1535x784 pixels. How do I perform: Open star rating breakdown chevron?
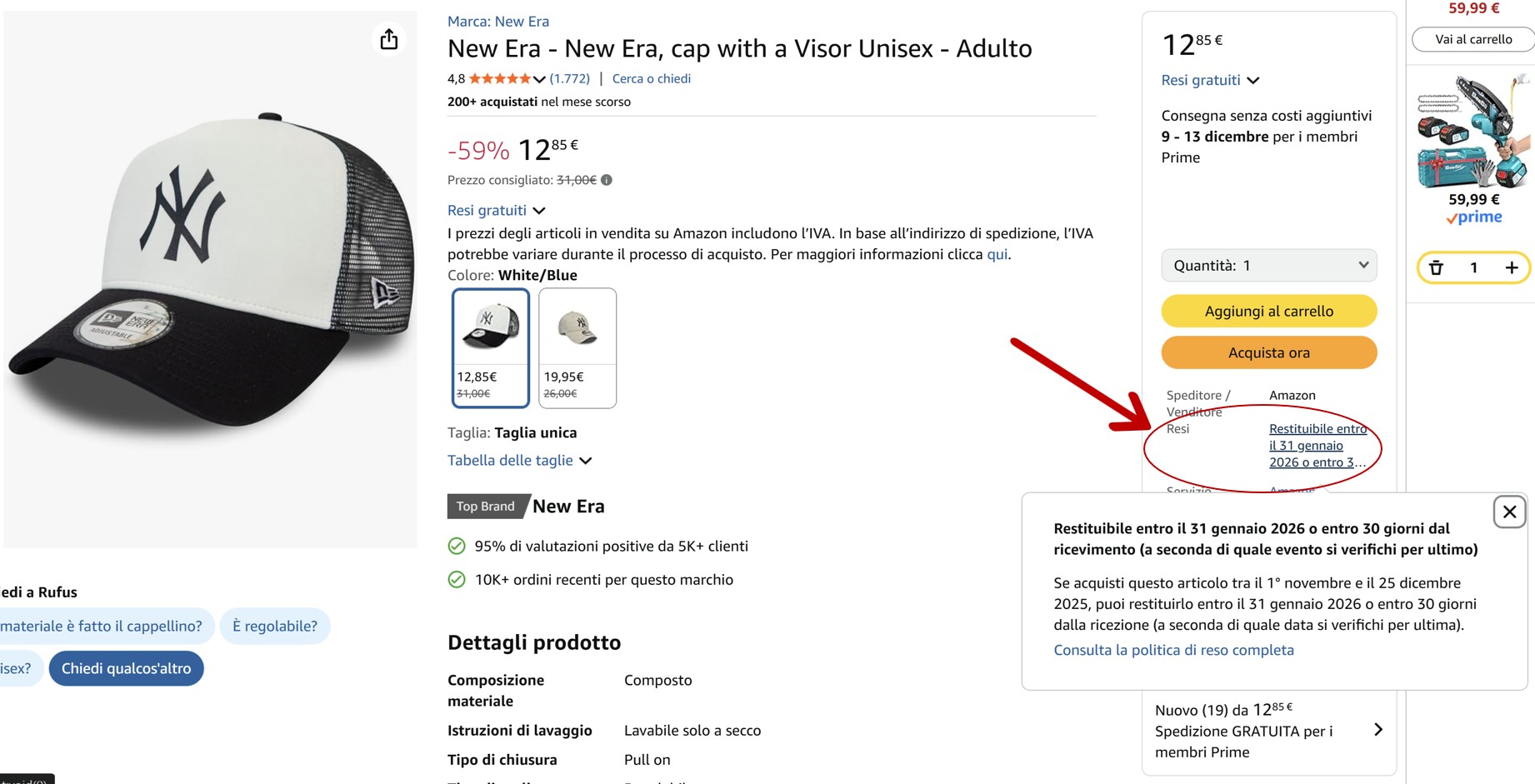539,79
